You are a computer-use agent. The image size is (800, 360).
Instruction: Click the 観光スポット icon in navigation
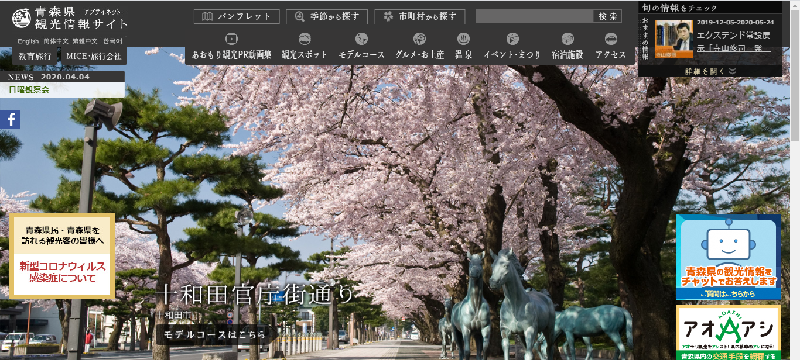(304, 39)
